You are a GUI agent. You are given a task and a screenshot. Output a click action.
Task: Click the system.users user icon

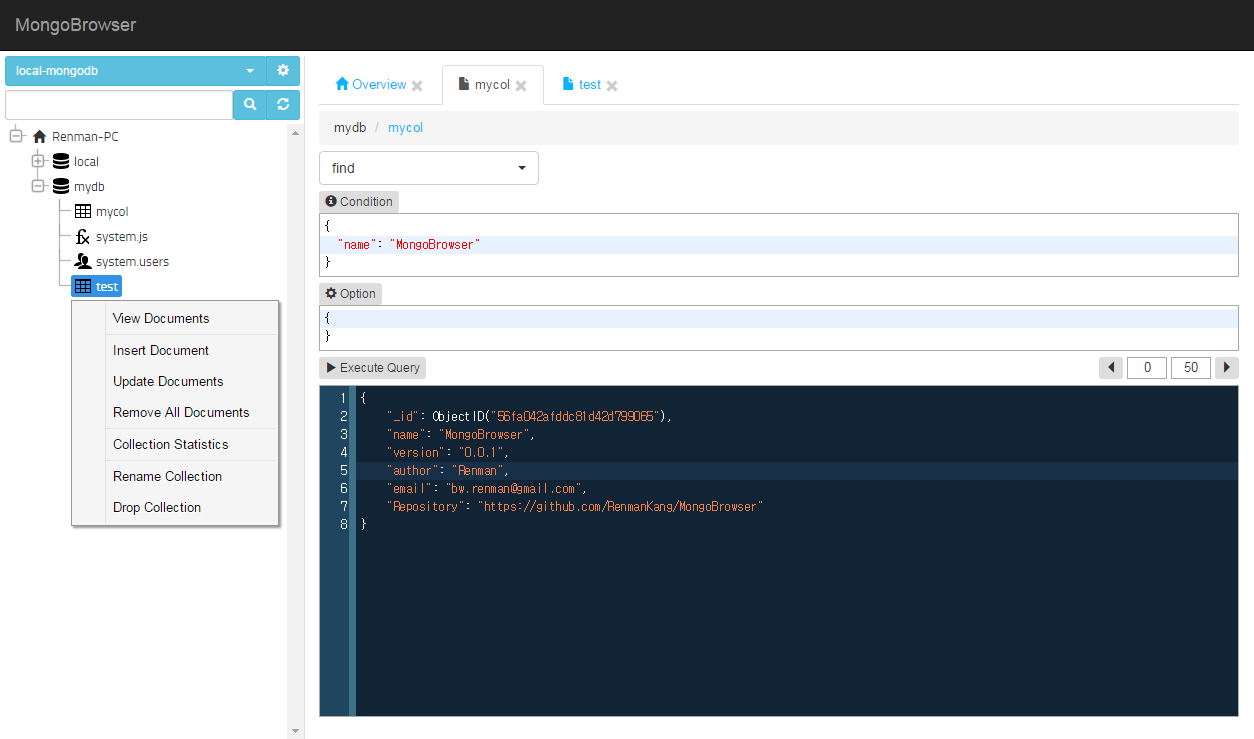(84, 261)
